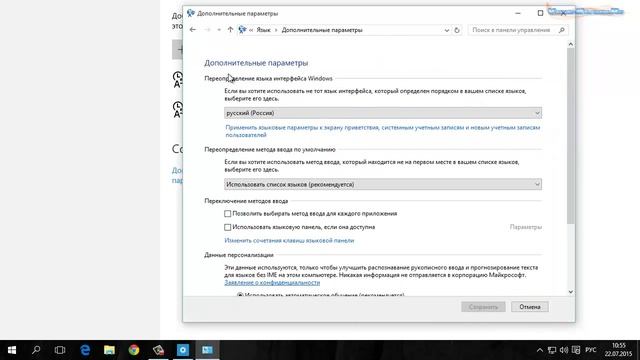Show hidden tray icons
This screenshot has height=360, width=640.
click(540, 350)
